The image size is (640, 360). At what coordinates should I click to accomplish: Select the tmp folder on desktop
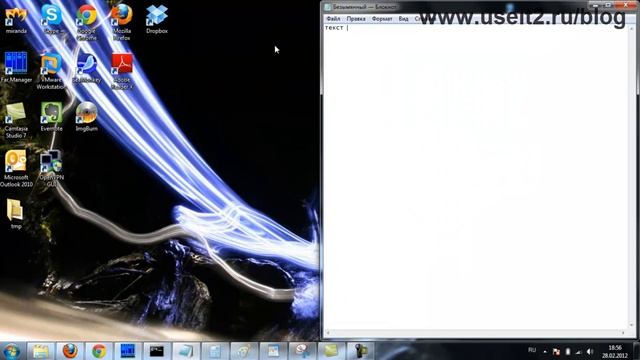pyautogui.click(x=16, y=214)
